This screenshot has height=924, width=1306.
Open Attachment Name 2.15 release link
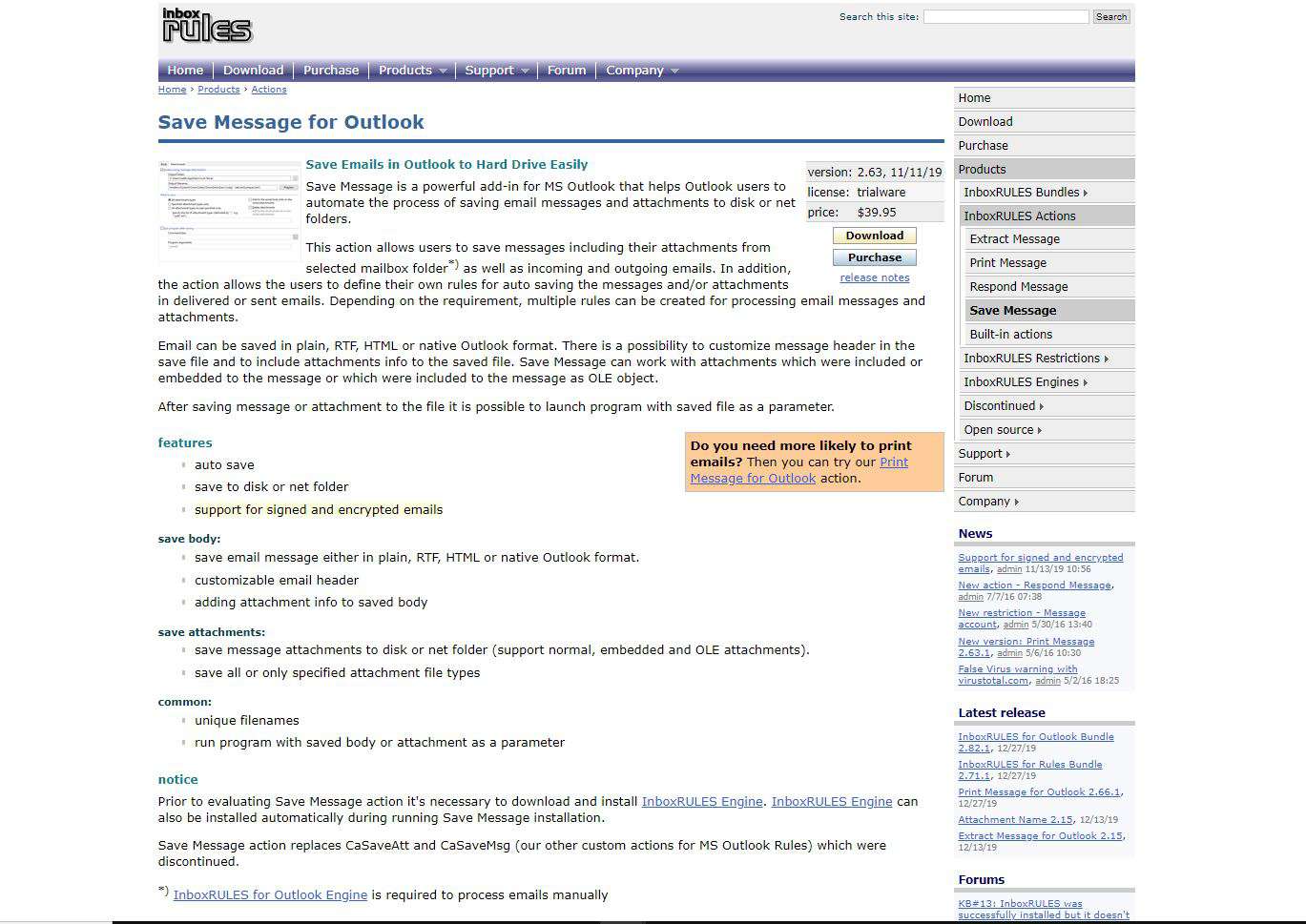(x=1015, y=820)
